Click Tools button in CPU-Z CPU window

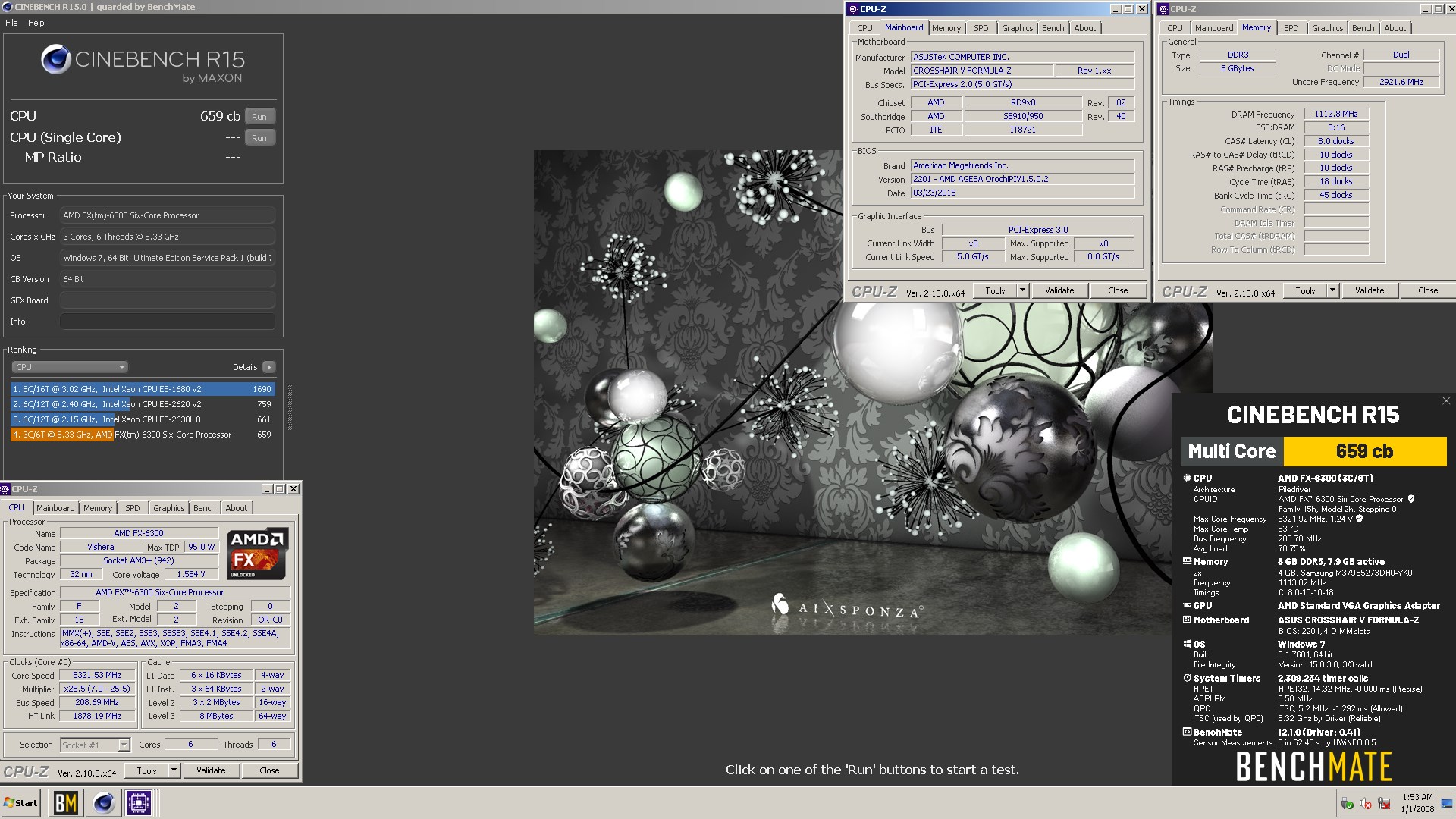[x=147, y=770]
